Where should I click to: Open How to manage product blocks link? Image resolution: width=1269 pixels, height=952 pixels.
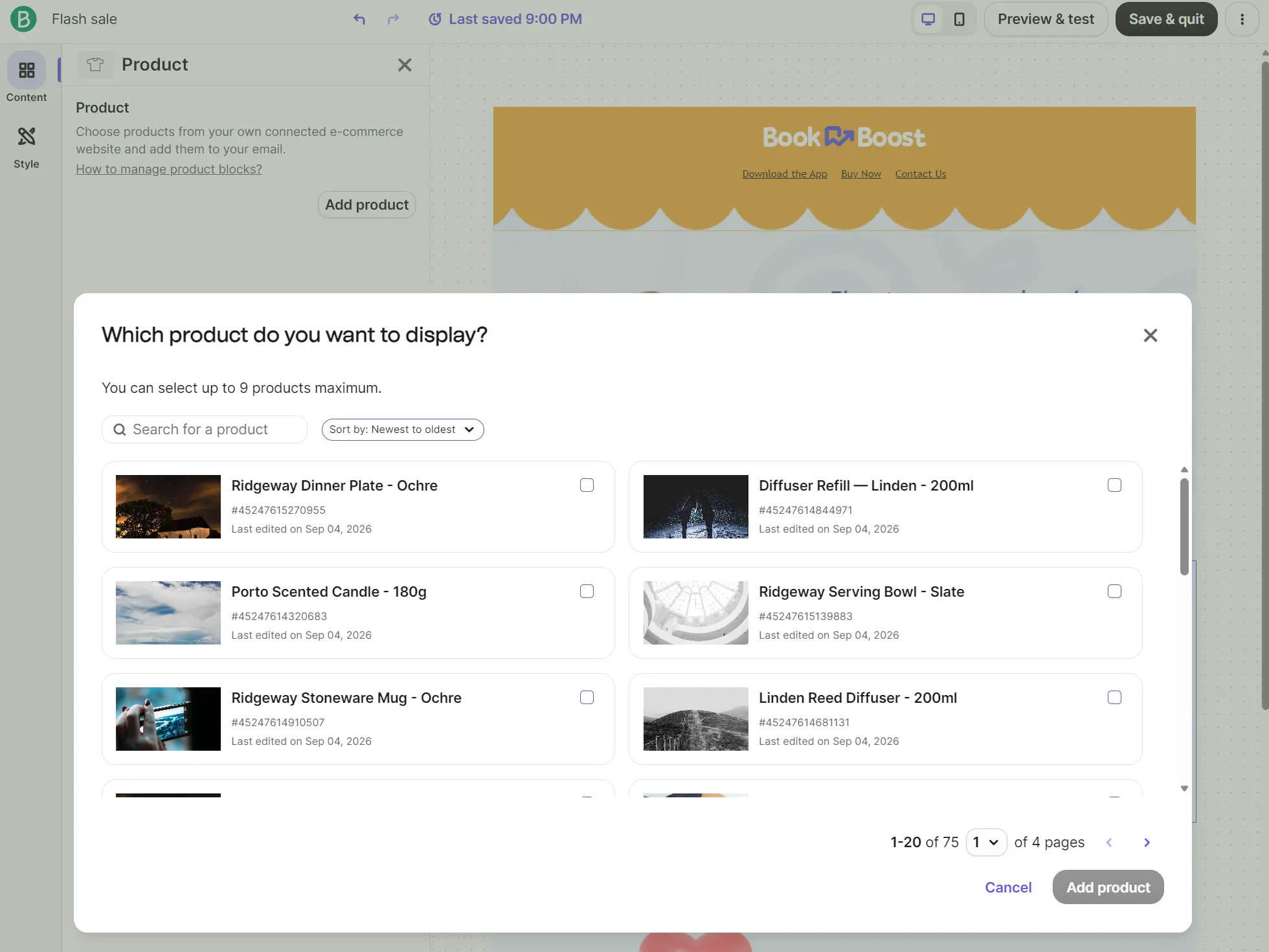[169, 169]
